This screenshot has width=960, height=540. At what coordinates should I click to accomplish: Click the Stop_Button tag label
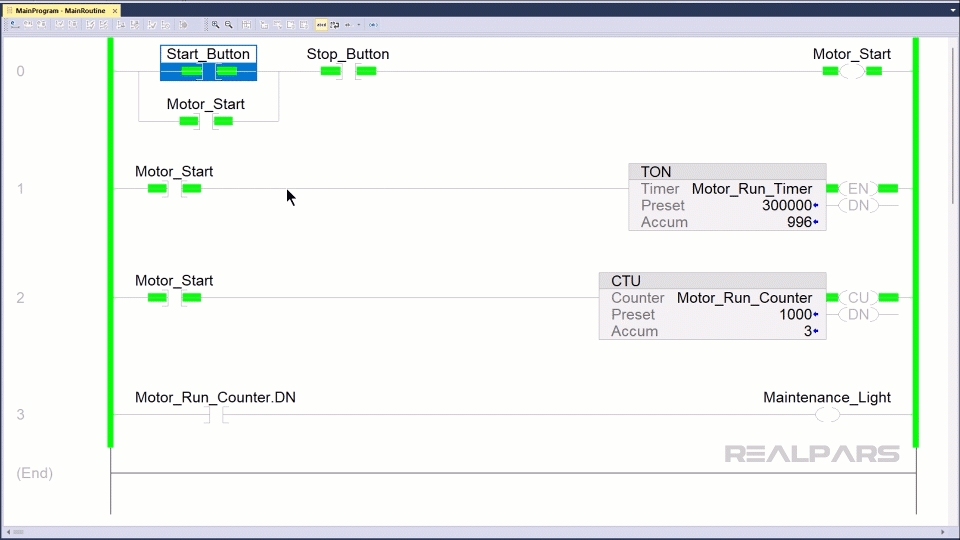[348, 54]
